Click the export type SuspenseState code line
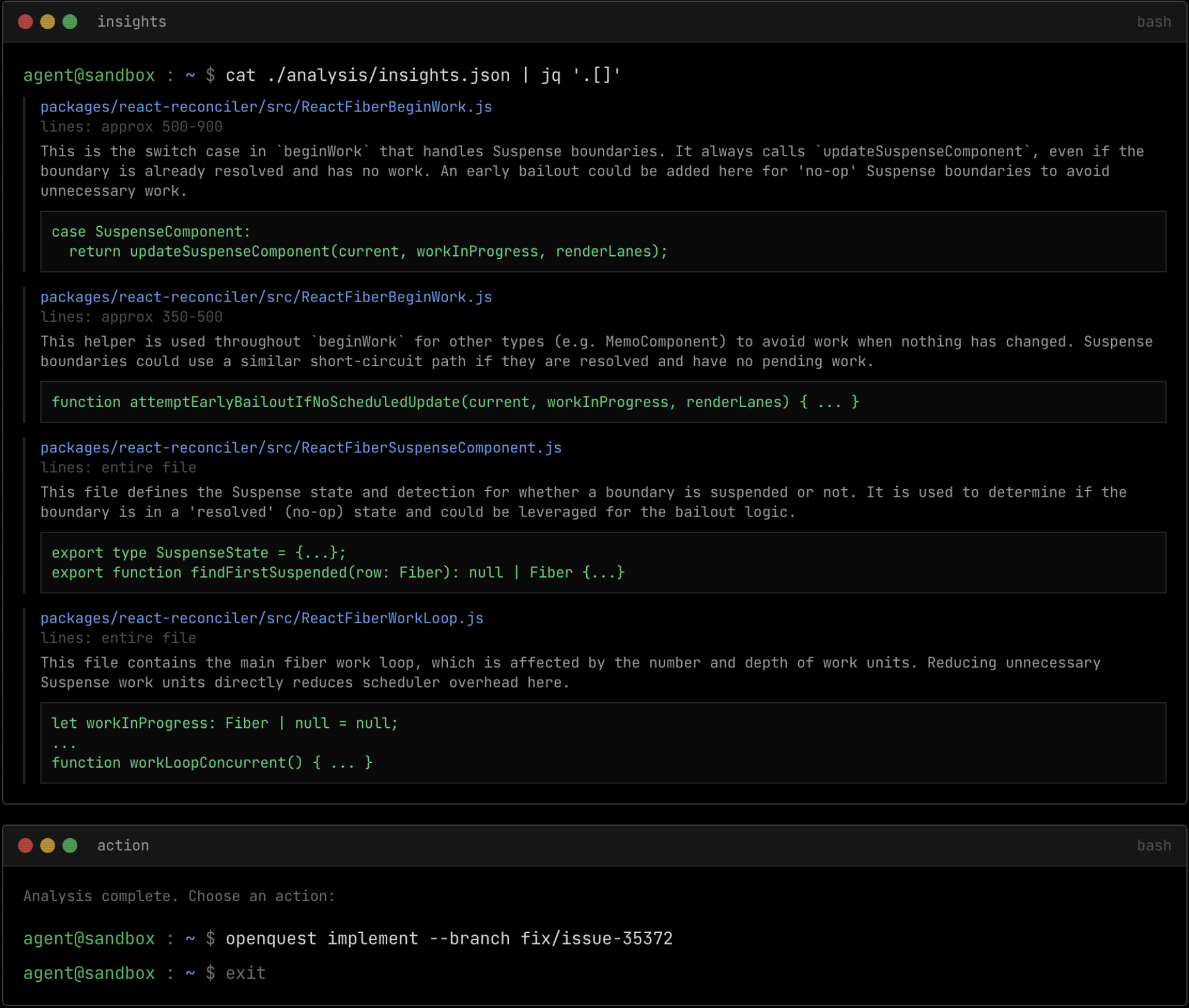Viewport: 1189px width, 1008px height. tap(198, 553)
